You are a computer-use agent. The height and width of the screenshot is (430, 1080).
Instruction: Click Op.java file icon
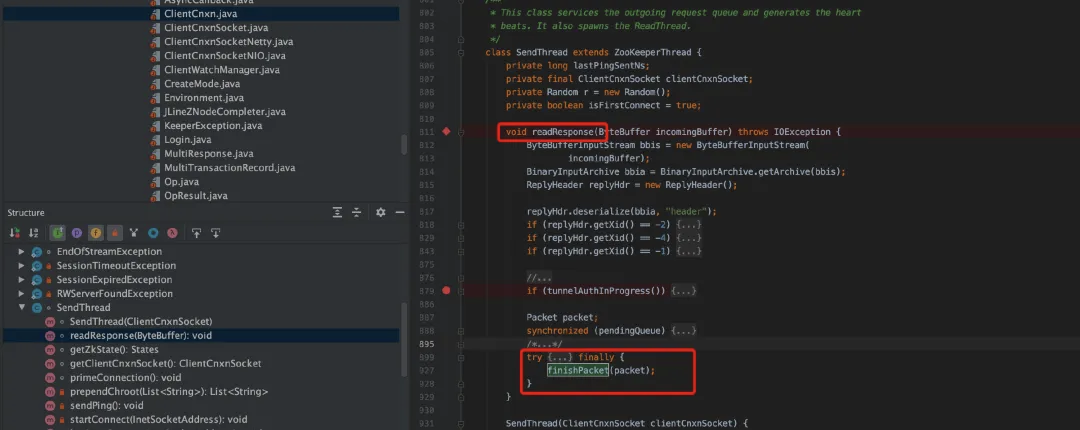pos(155,182)
